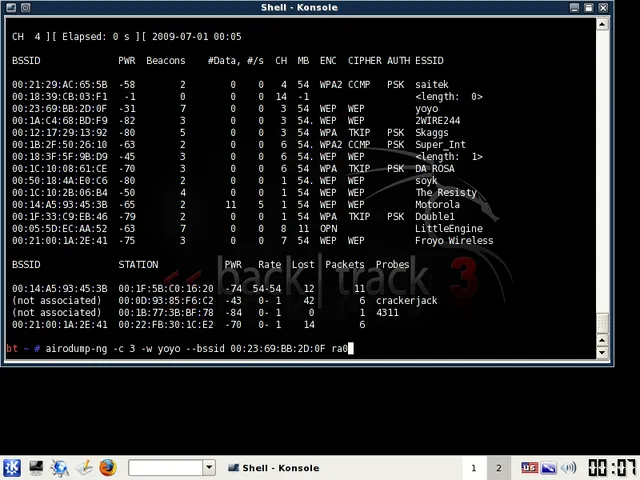Click BSSID 00:21:29:AC:65:5B
The image size is (640, 480).
[x=60, y=84]
